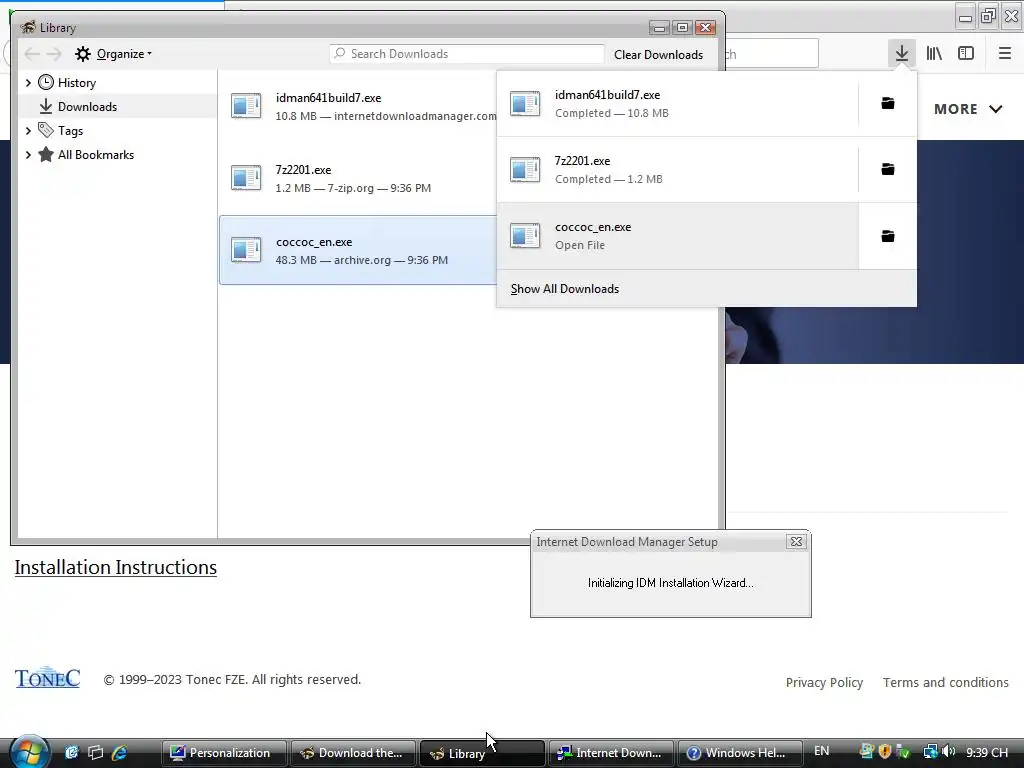Expand the MORE menu on webpage
The height and width of the screenshot is (768, 1024).
967,109
